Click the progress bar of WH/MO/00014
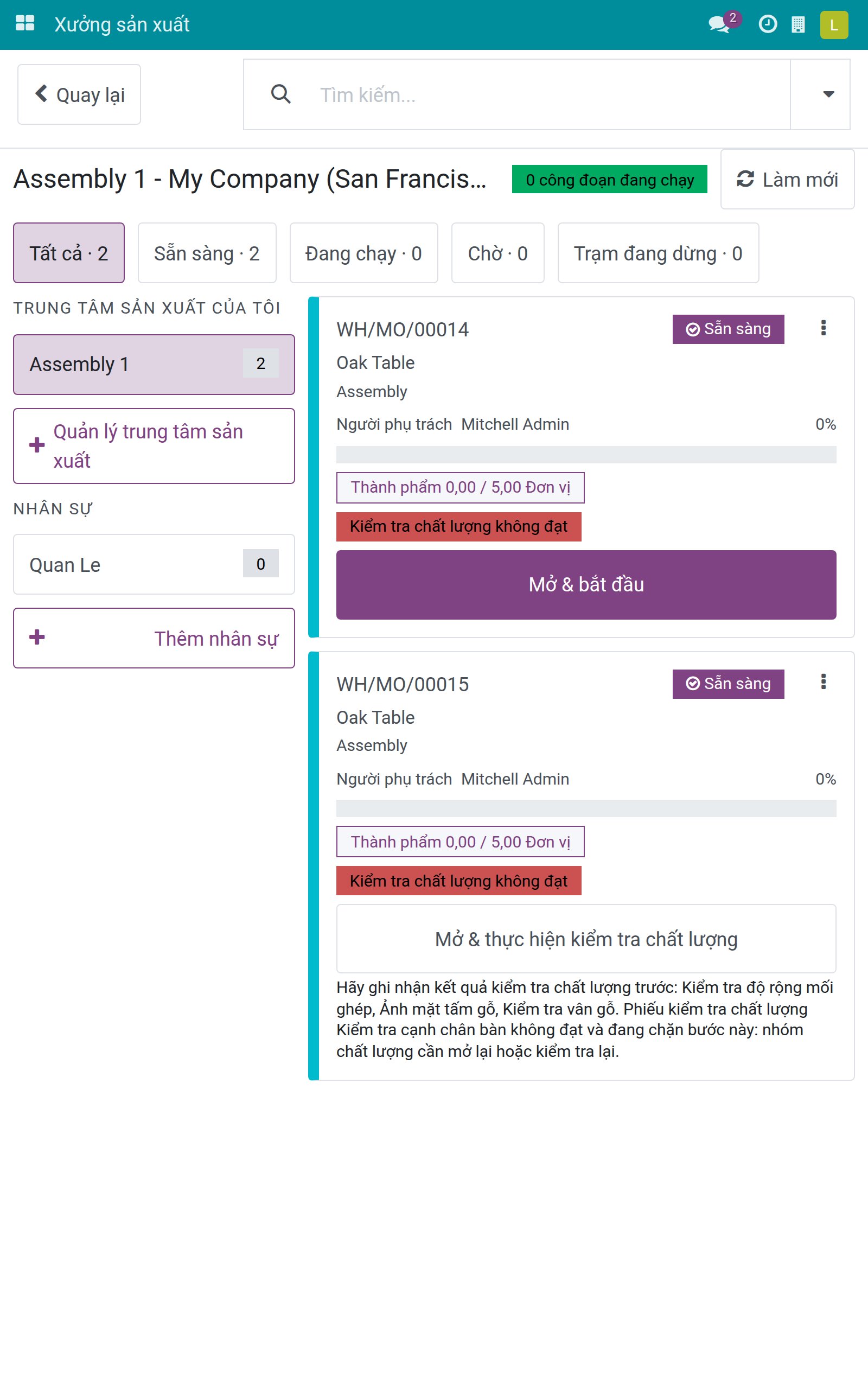 pos(586,455)
